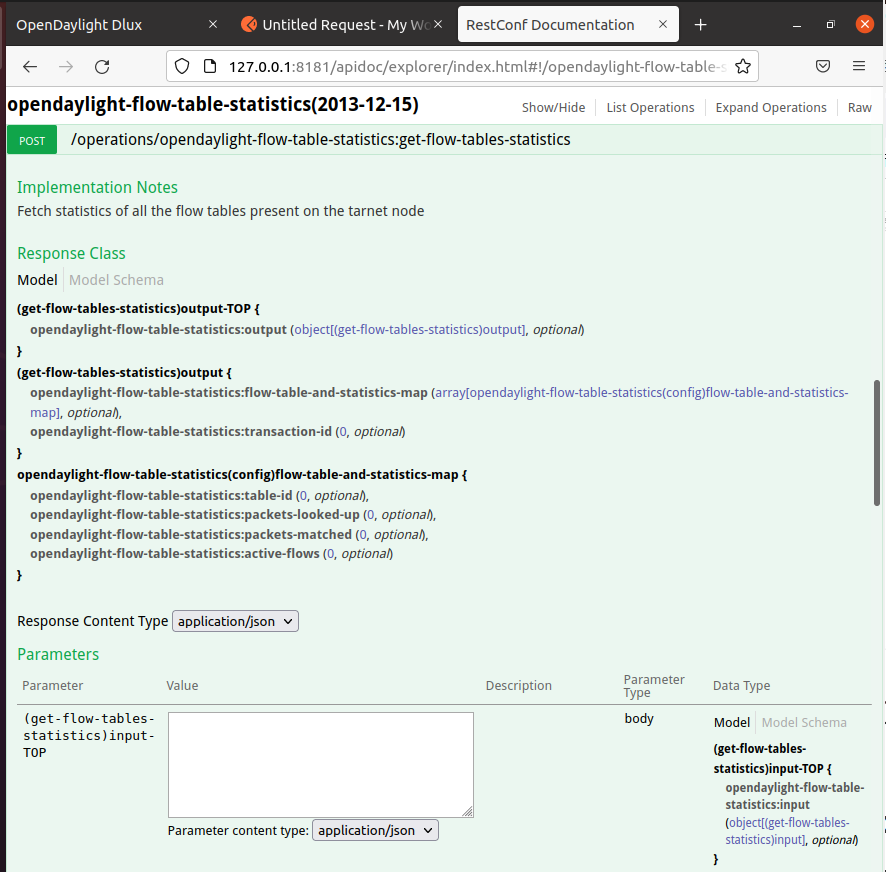The height and width of the screenshot is (872, 886).
Task: Open the Pocket save icon
Action: [823, 66]
